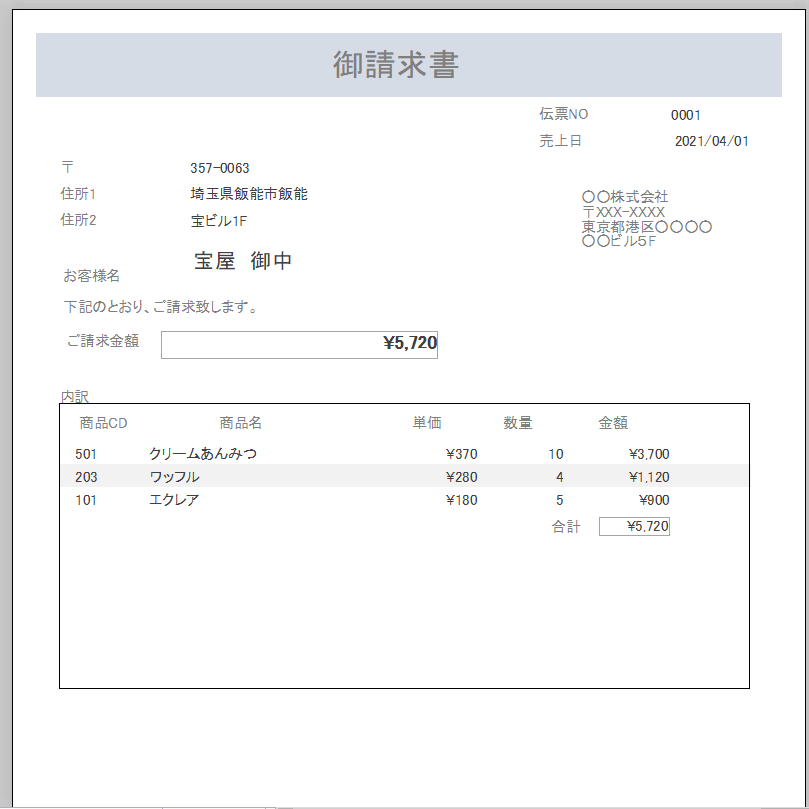Click quantity 10 in クリームあんみつ row

[x=556, y=454]
